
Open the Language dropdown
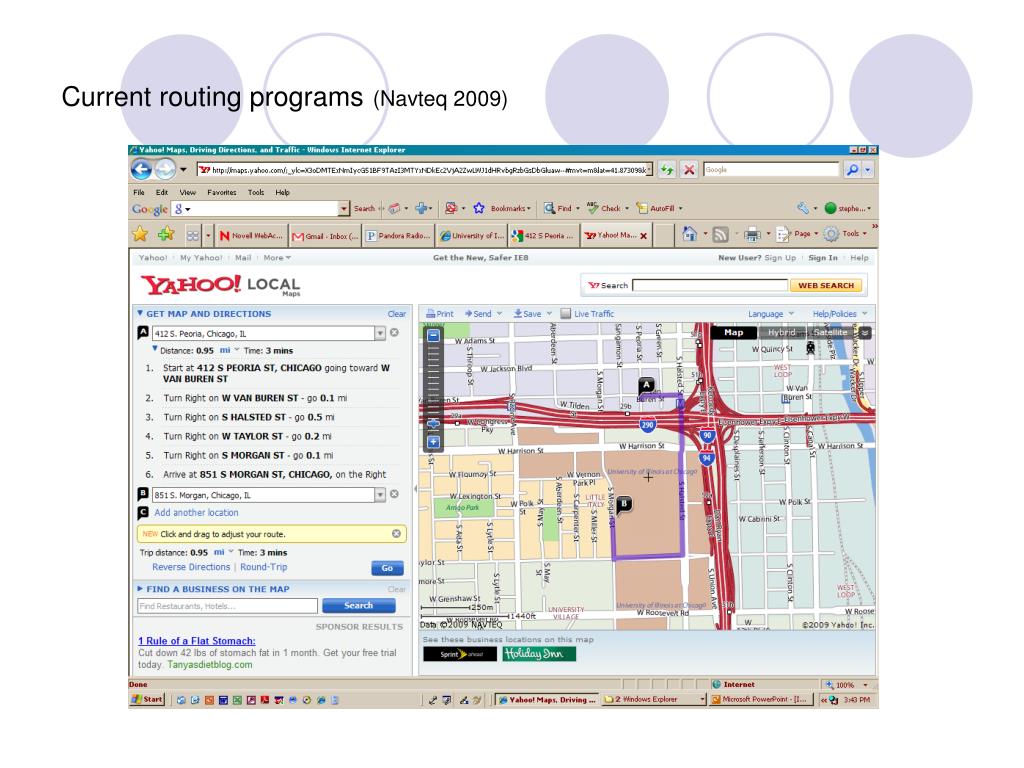[771, 313]
